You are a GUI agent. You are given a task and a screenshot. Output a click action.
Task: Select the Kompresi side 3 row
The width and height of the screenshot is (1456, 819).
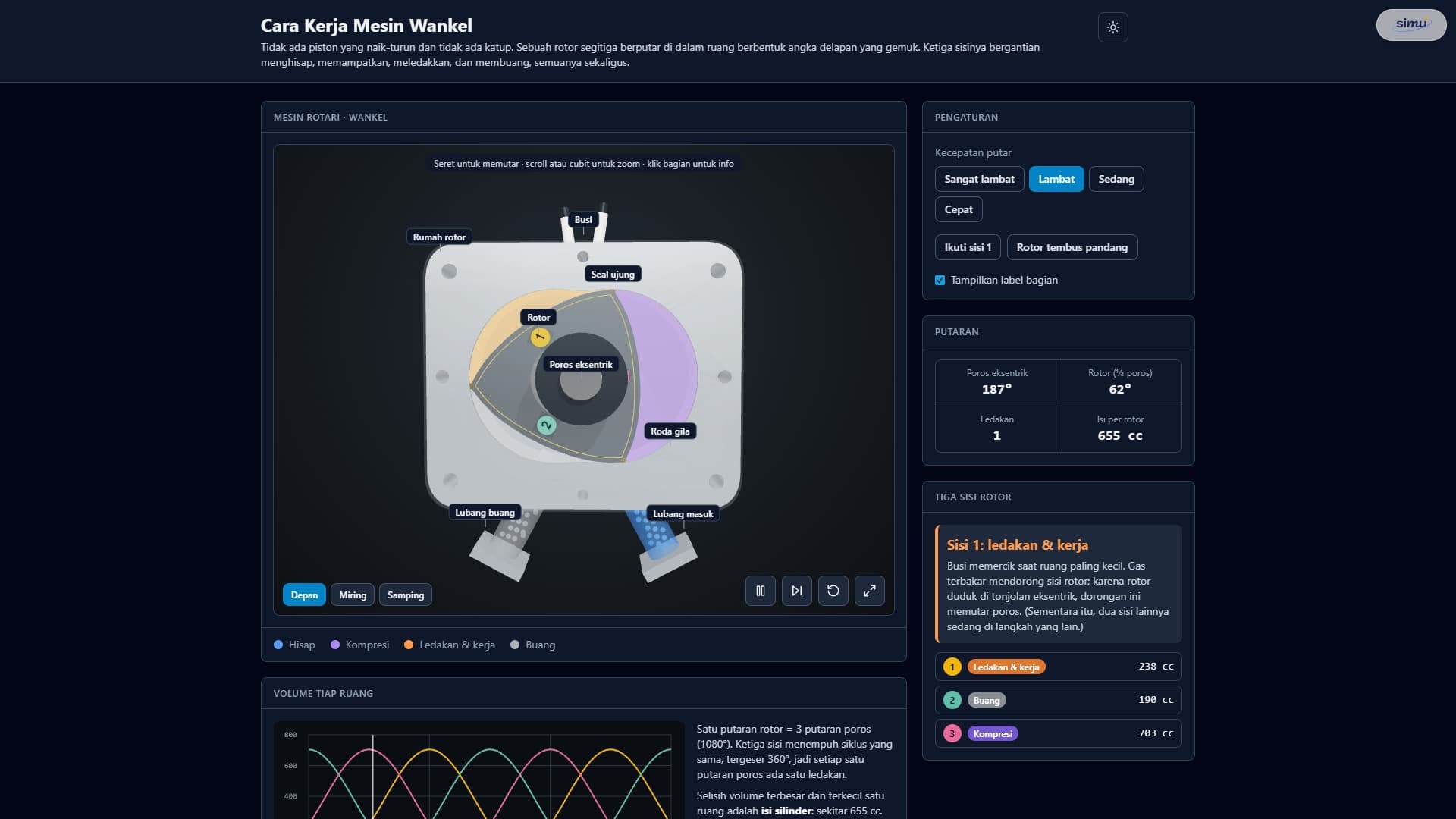click(x=1058, y=733)
